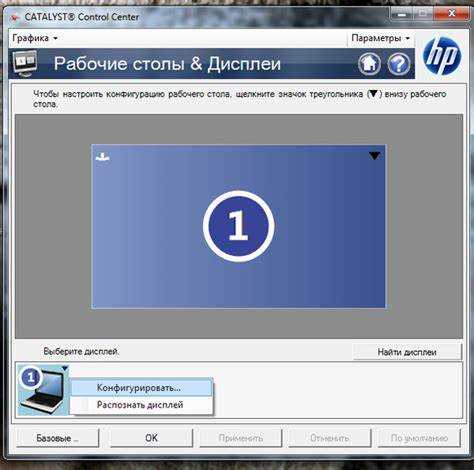The height and width of the screenshot is (470, 474).
Task: Open the Графика dropdown menu
Action: pyautogui.click(x=35, y=38)
